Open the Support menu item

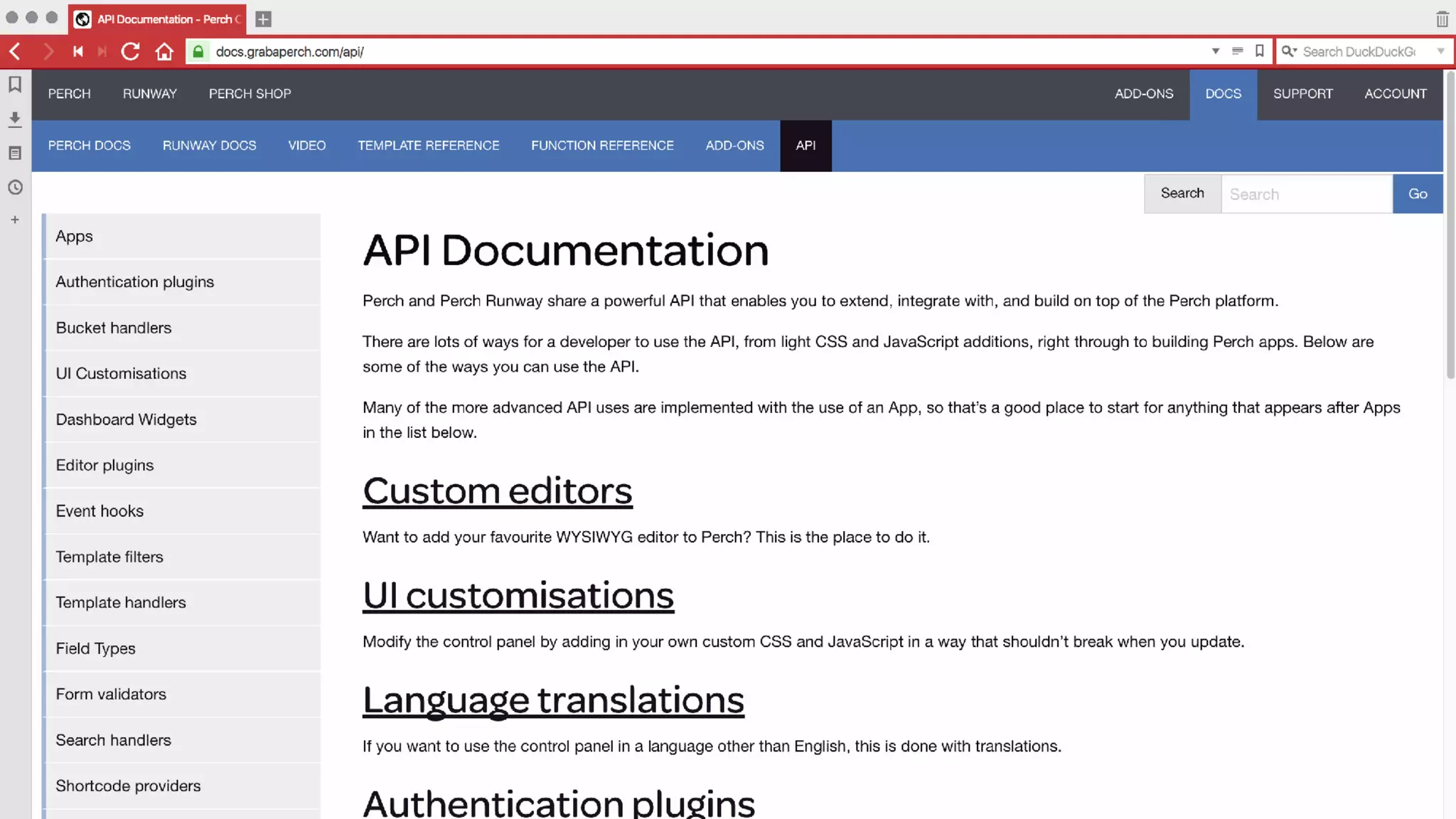(1302, 94)
